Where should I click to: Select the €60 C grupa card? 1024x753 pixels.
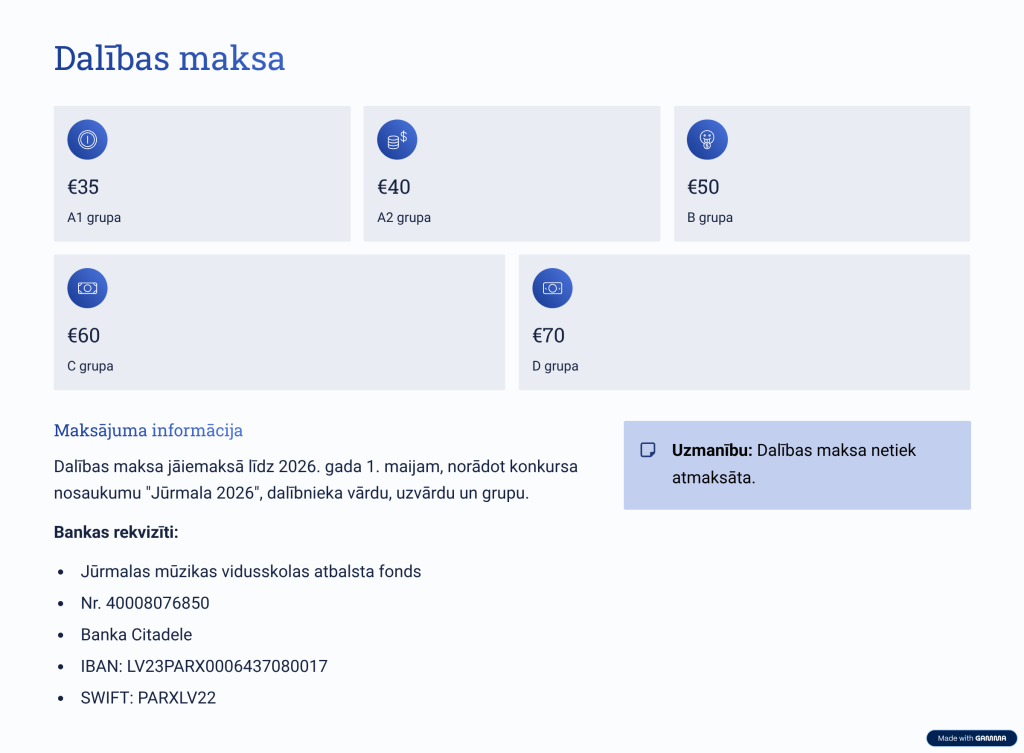click(279, 322)
